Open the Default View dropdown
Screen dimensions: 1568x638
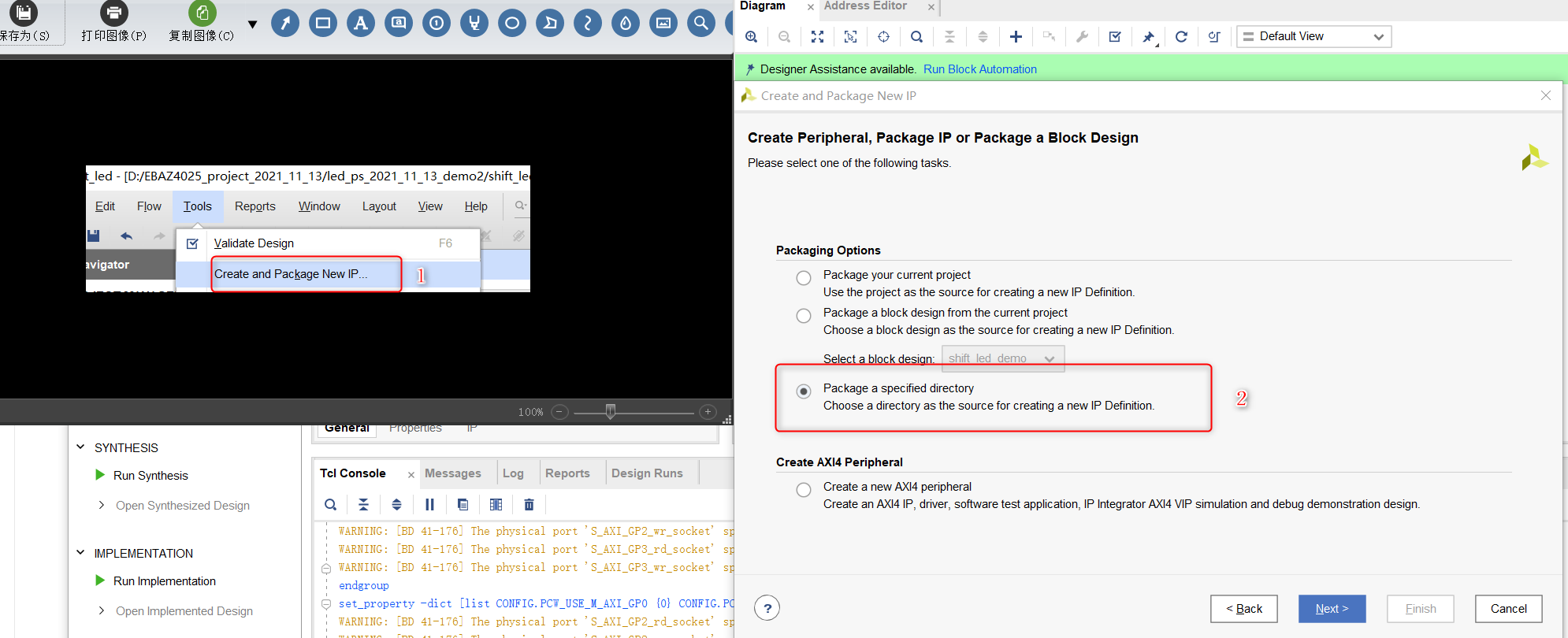coord(1313,36)
